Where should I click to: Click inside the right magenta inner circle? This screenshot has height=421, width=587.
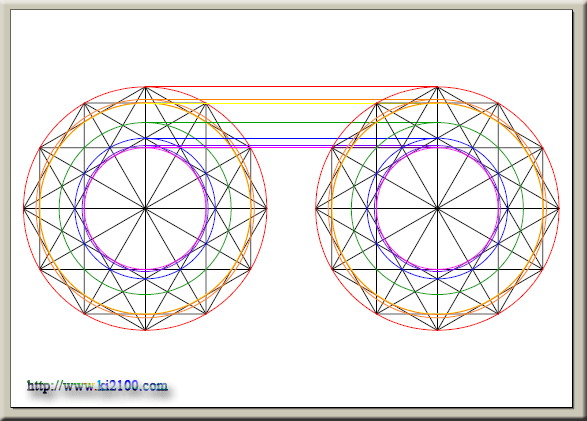(x=416, y=187)
